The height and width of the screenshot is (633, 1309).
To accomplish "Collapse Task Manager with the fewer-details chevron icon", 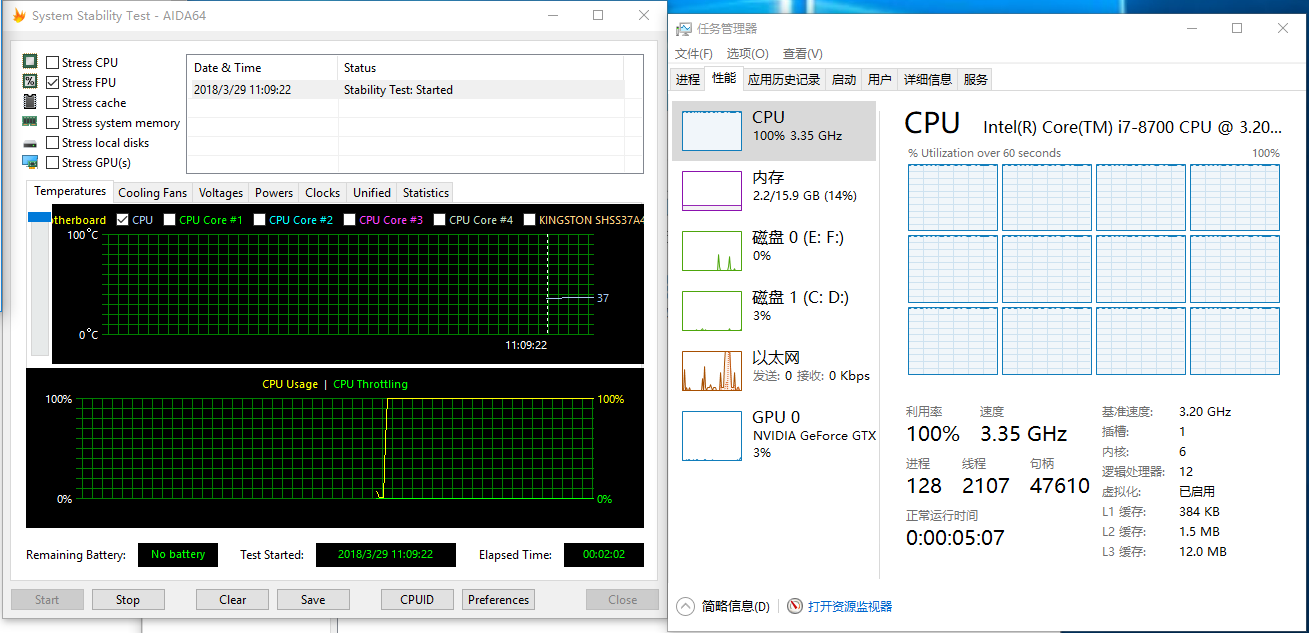I will pyautogui.click(x=685, y=606).
